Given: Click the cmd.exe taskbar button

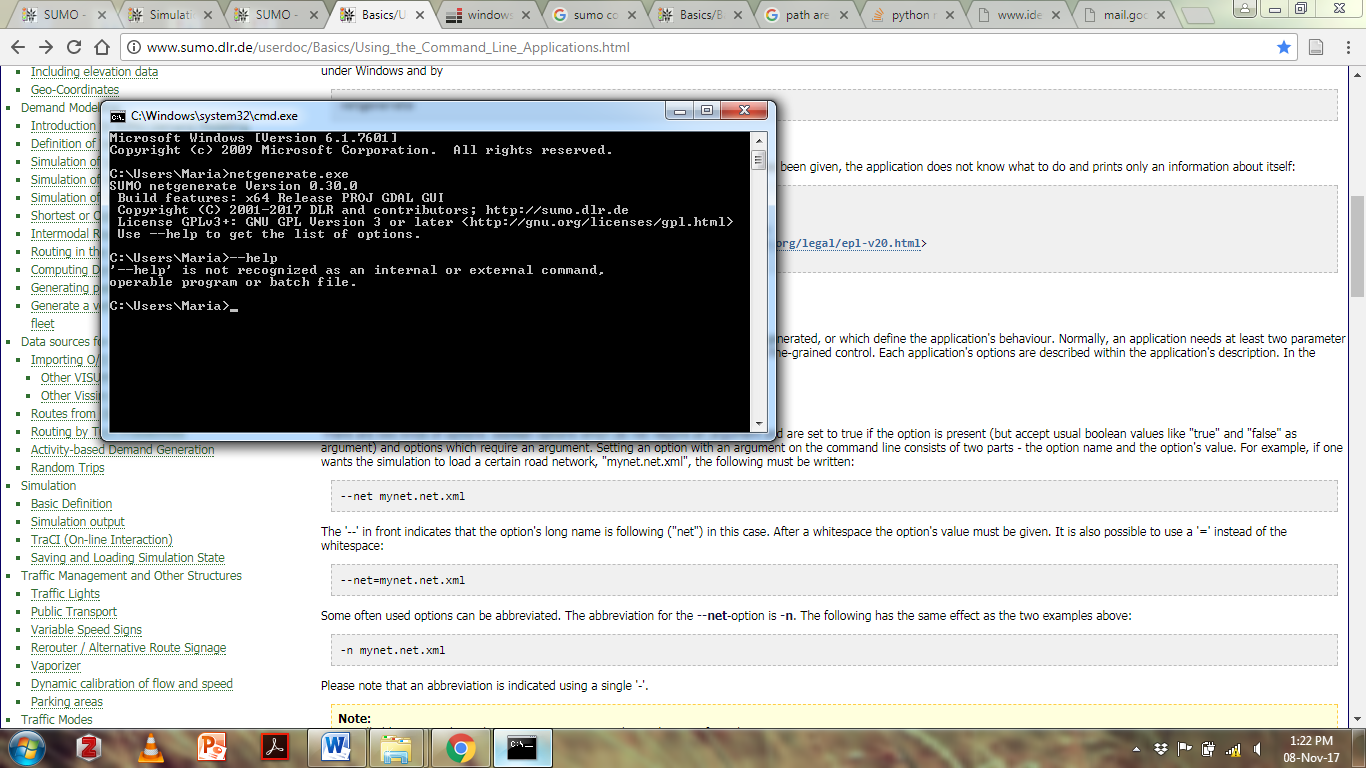Looking at the screenshot, I should [x=522, y=747].
